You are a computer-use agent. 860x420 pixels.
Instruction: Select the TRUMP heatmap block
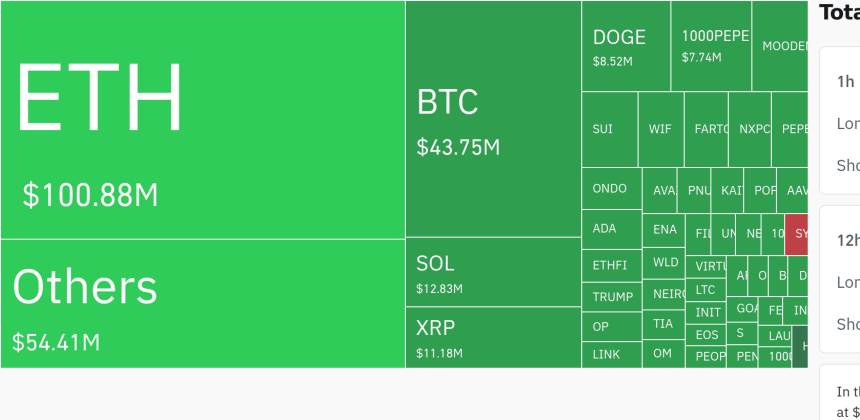(x=611, y=297)
